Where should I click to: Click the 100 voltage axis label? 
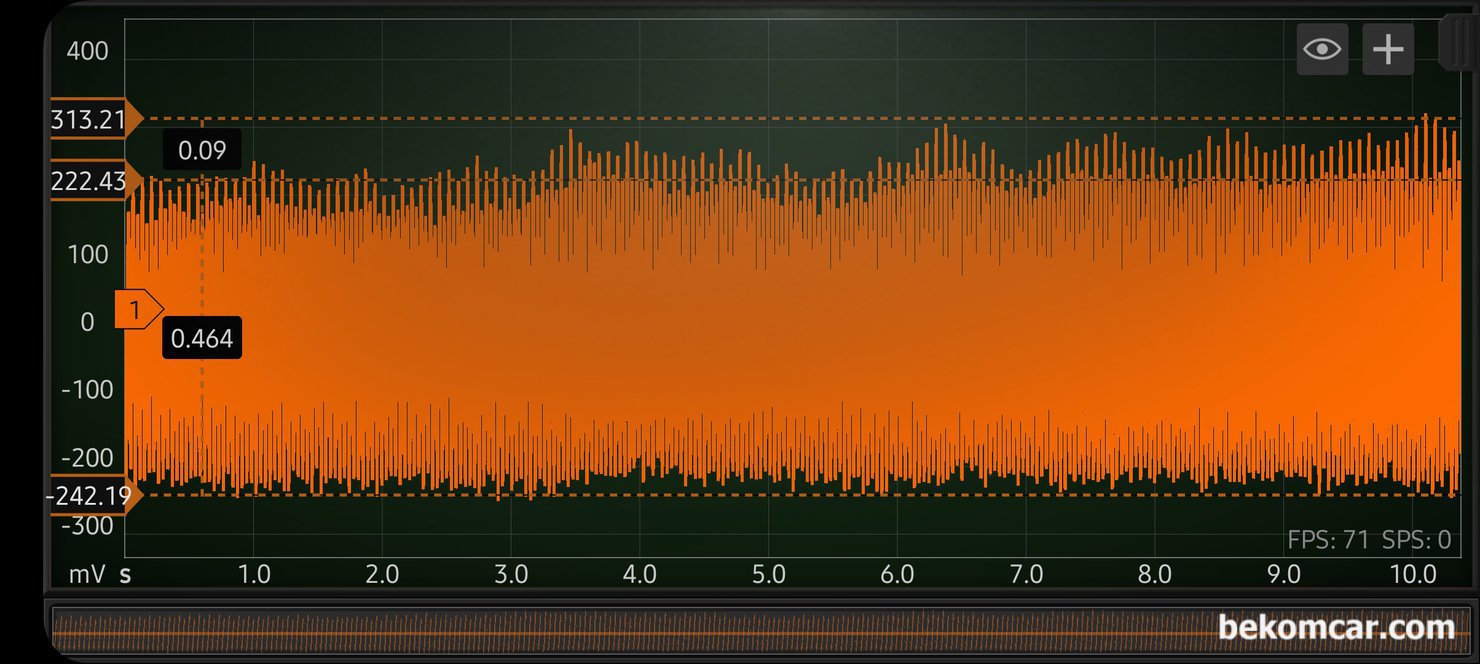(x=87, y=254)
